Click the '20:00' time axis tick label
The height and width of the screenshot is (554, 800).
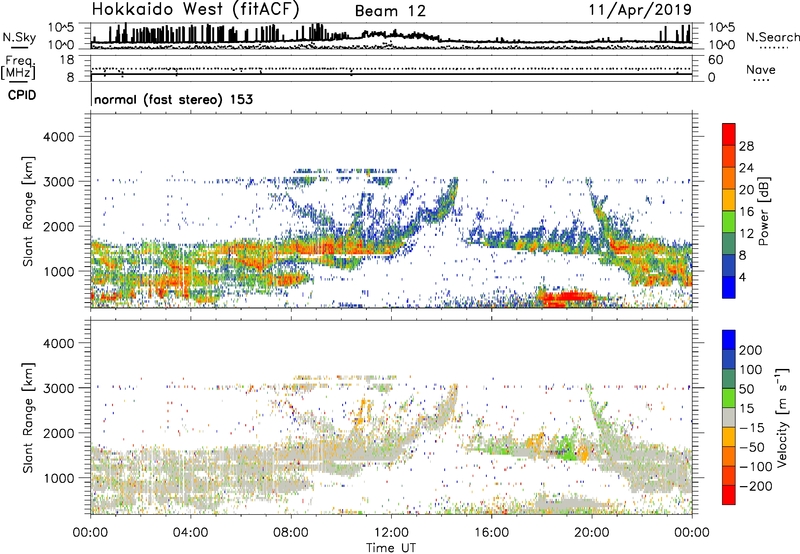pos(591,533)
